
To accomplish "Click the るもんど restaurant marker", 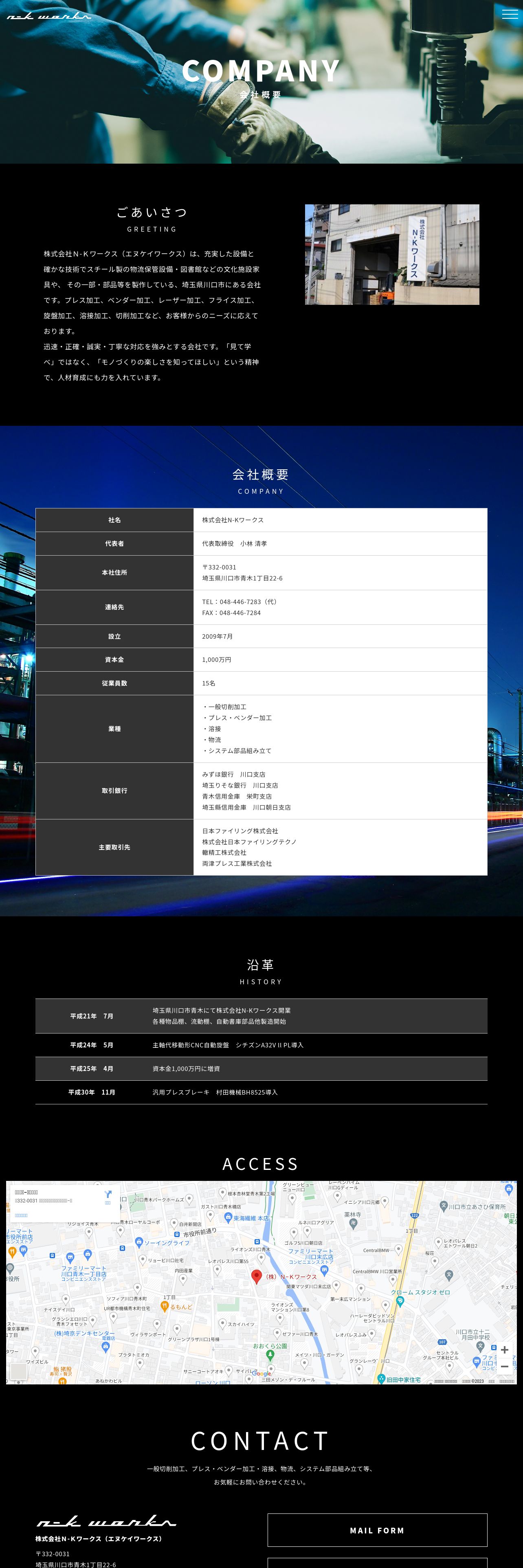I will pyautogui.click(x=165, y=1306).
